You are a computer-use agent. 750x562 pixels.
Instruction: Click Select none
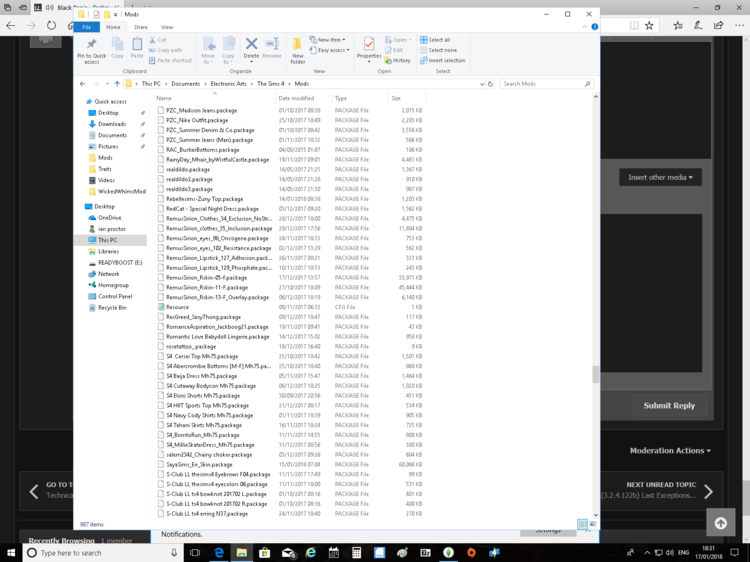pyautogui.click(x=438, y=50)
